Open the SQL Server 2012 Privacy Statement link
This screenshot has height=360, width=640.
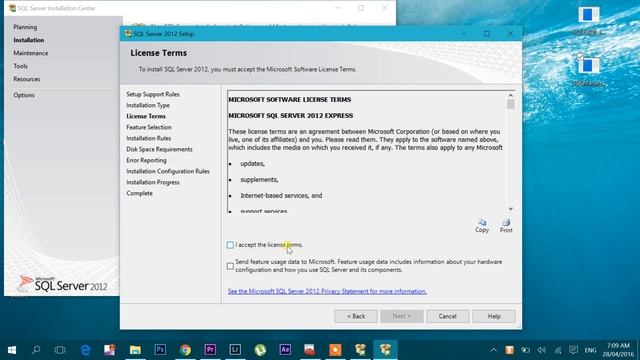click(327, 291)
